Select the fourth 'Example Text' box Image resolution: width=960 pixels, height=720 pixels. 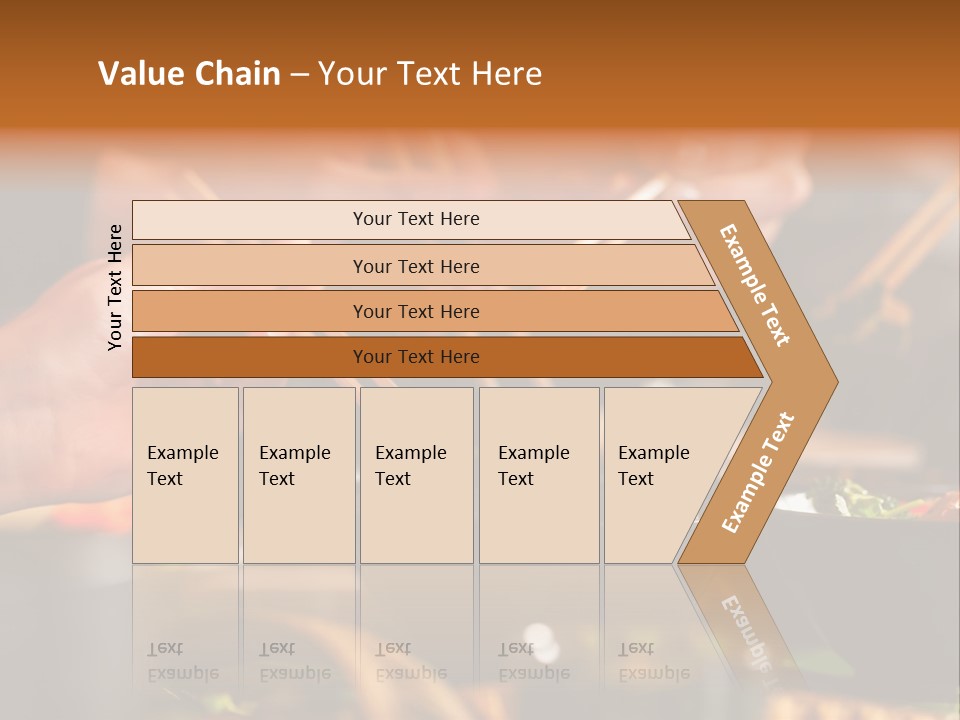[x=538, y=476]
